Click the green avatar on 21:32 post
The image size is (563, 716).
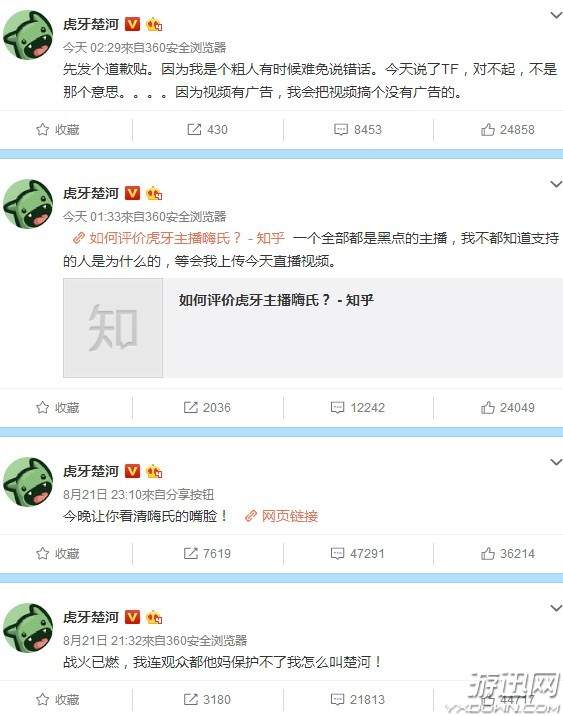click(28, 628)
